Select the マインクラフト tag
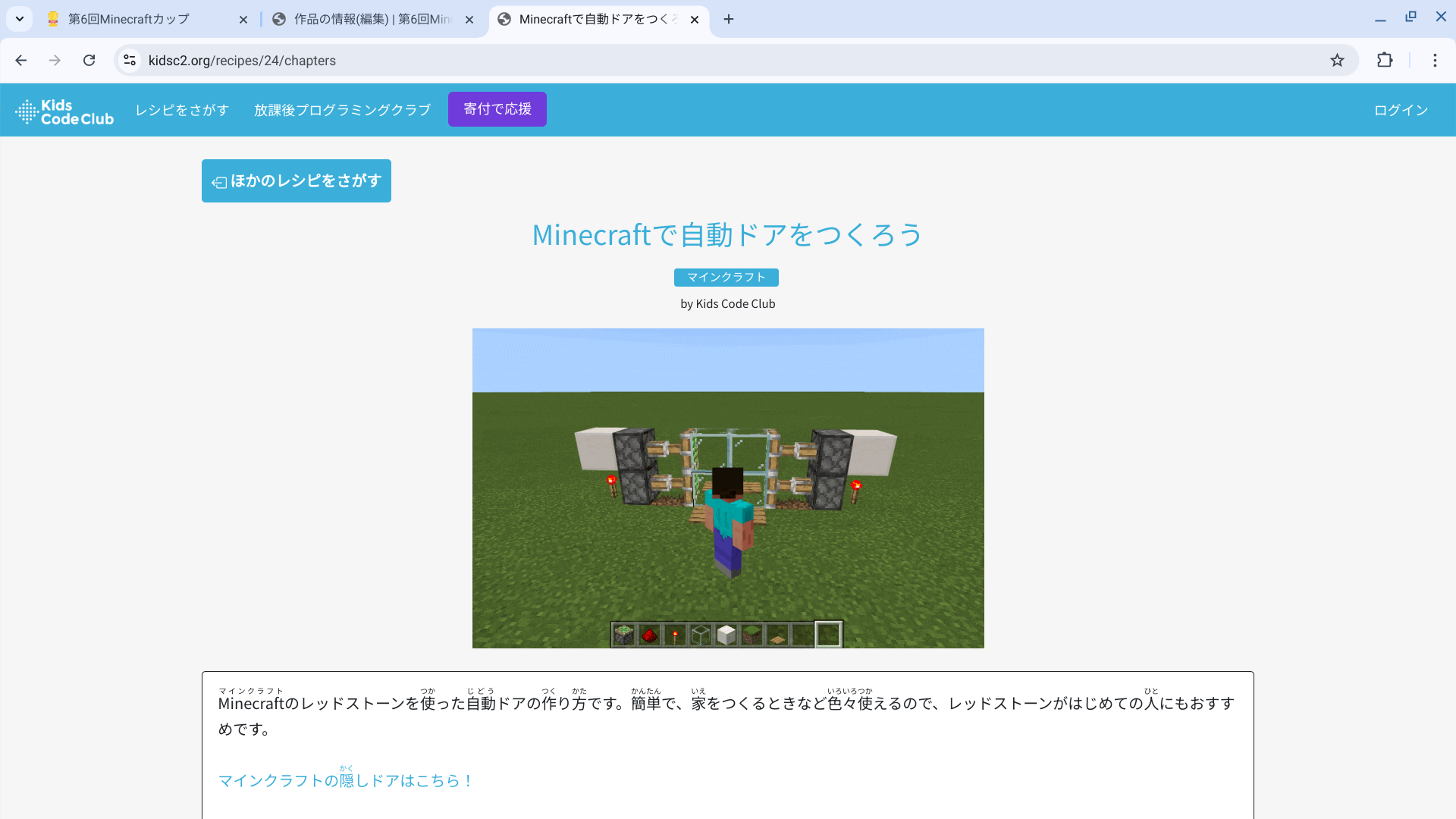Image resolution: width=1456 pixels, height=819 pixels. (x=726, y=278)
